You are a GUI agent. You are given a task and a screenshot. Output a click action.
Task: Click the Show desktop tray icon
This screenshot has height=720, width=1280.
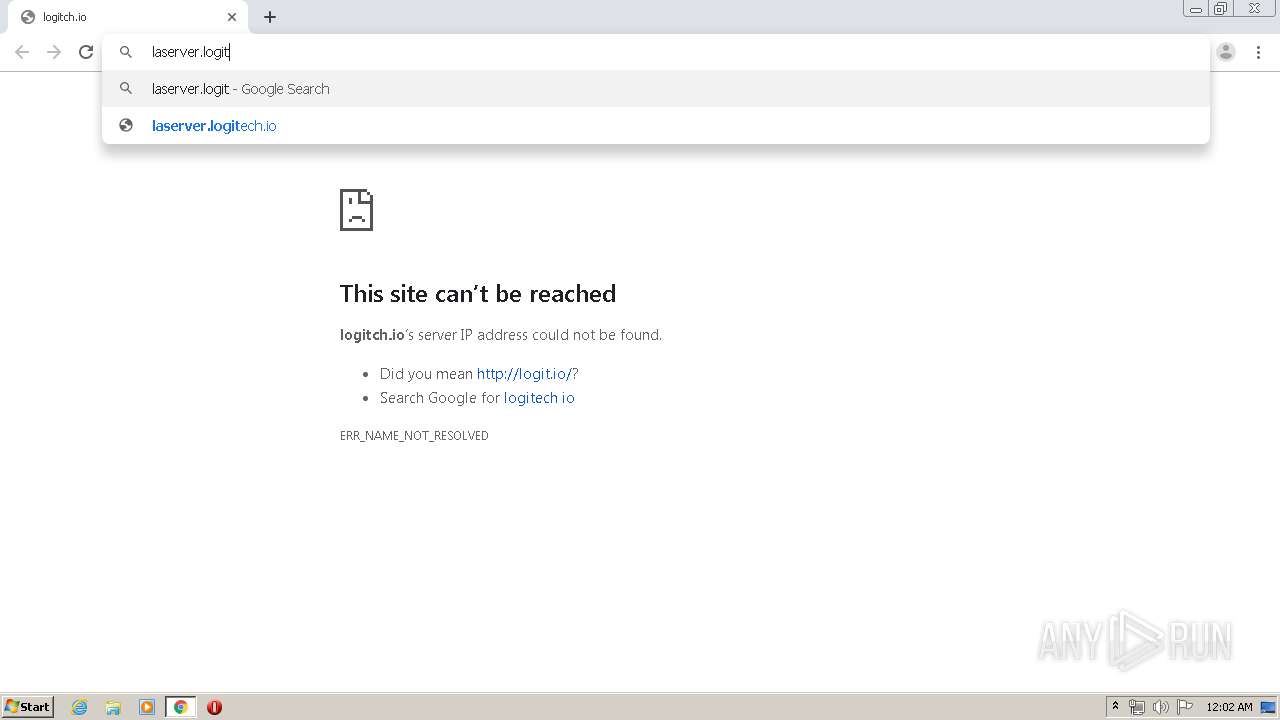coord(1269,707)
